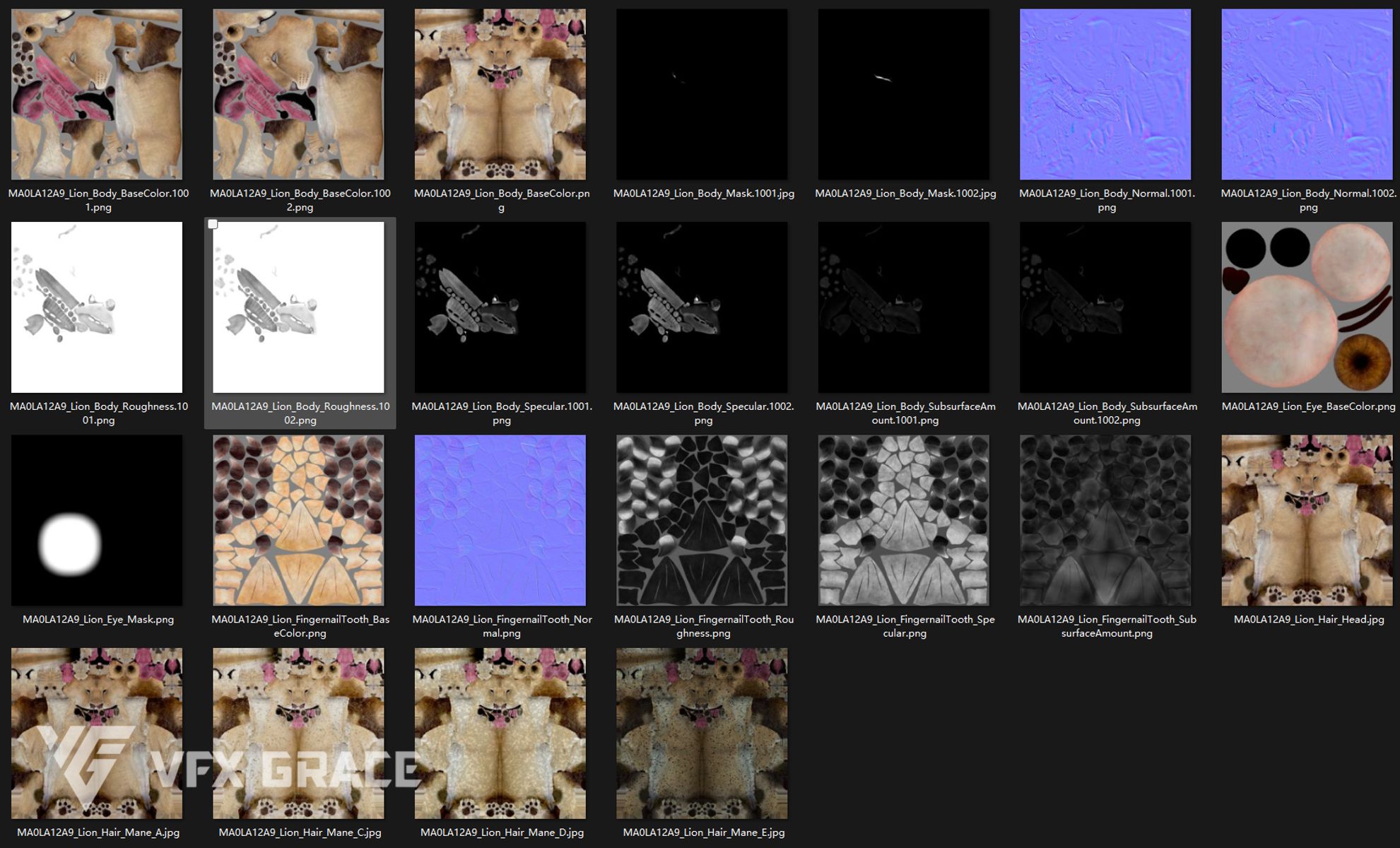Tick the checkbox on Lion_Body_Roughness.1002.png
Image resolution: width=1400 pixels, height=848 pixels.
[213, 224]
